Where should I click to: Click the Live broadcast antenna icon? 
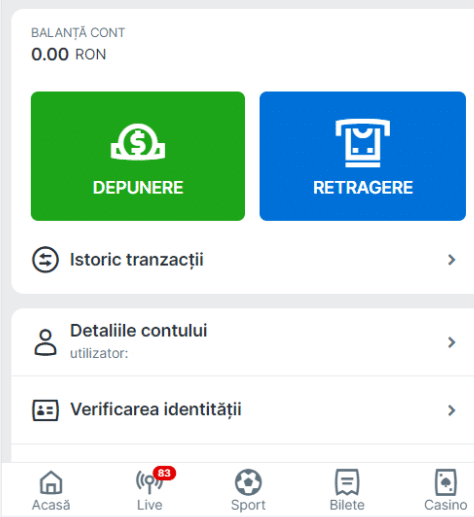pyautogui.click(x=149, y=482)
